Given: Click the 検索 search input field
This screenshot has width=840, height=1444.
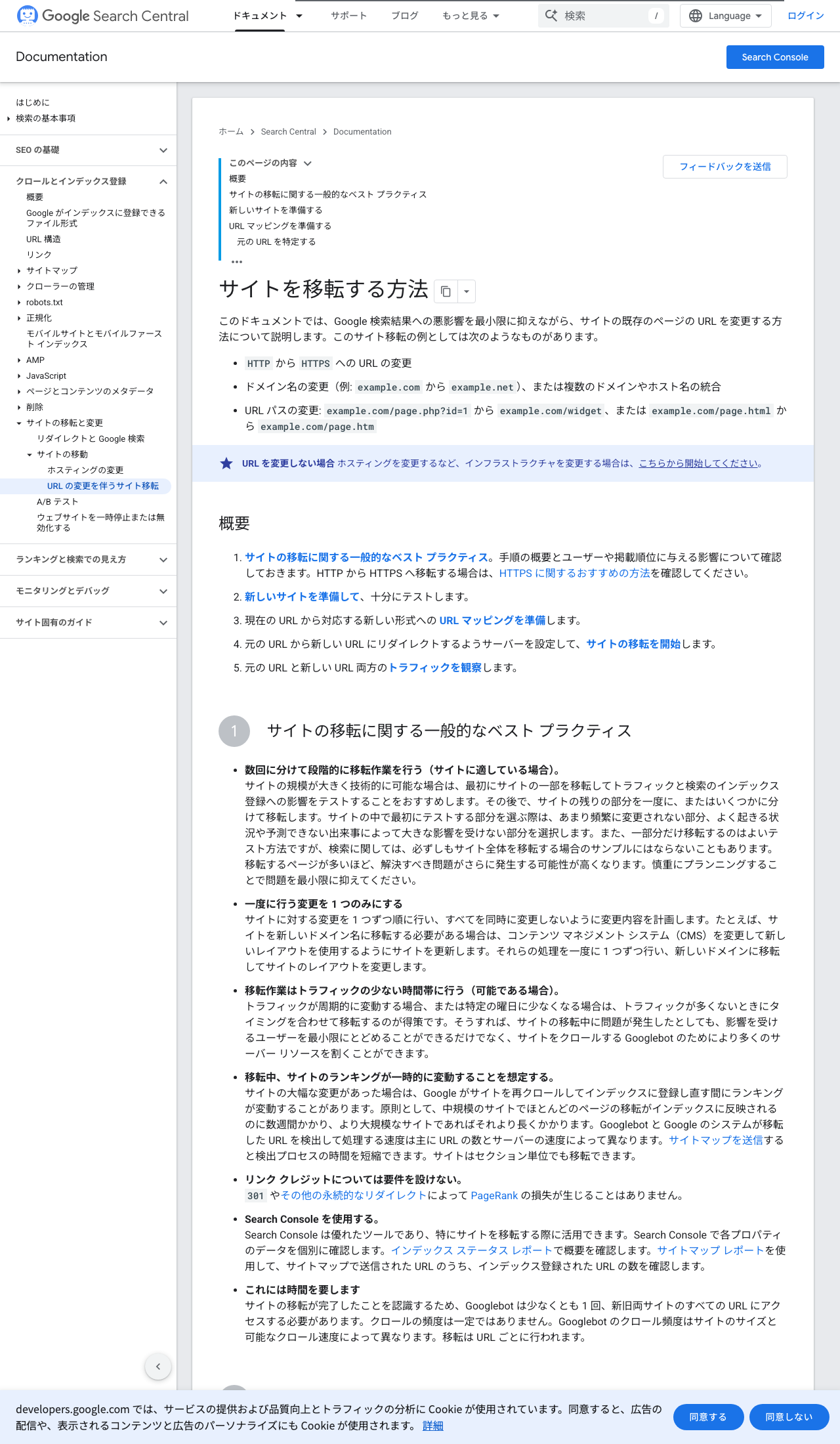Looking at the screenshot, I should click(x=604, y=16).
